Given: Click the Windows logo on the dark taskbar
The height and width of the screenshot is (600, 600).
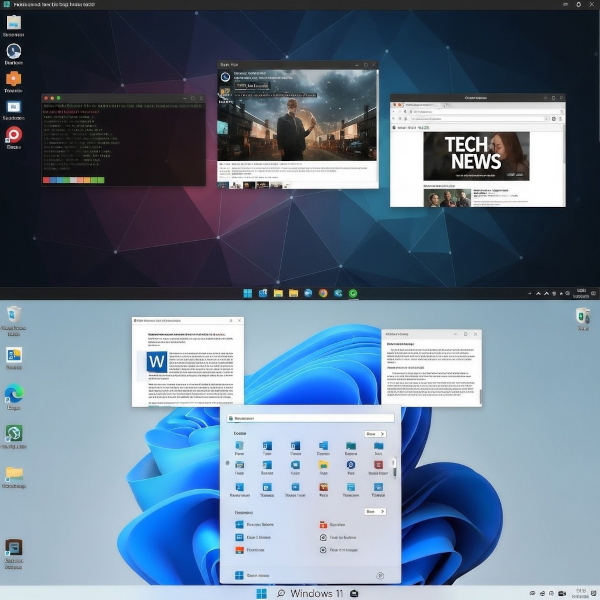Looking at the screenshot, I should click(248, 293).
